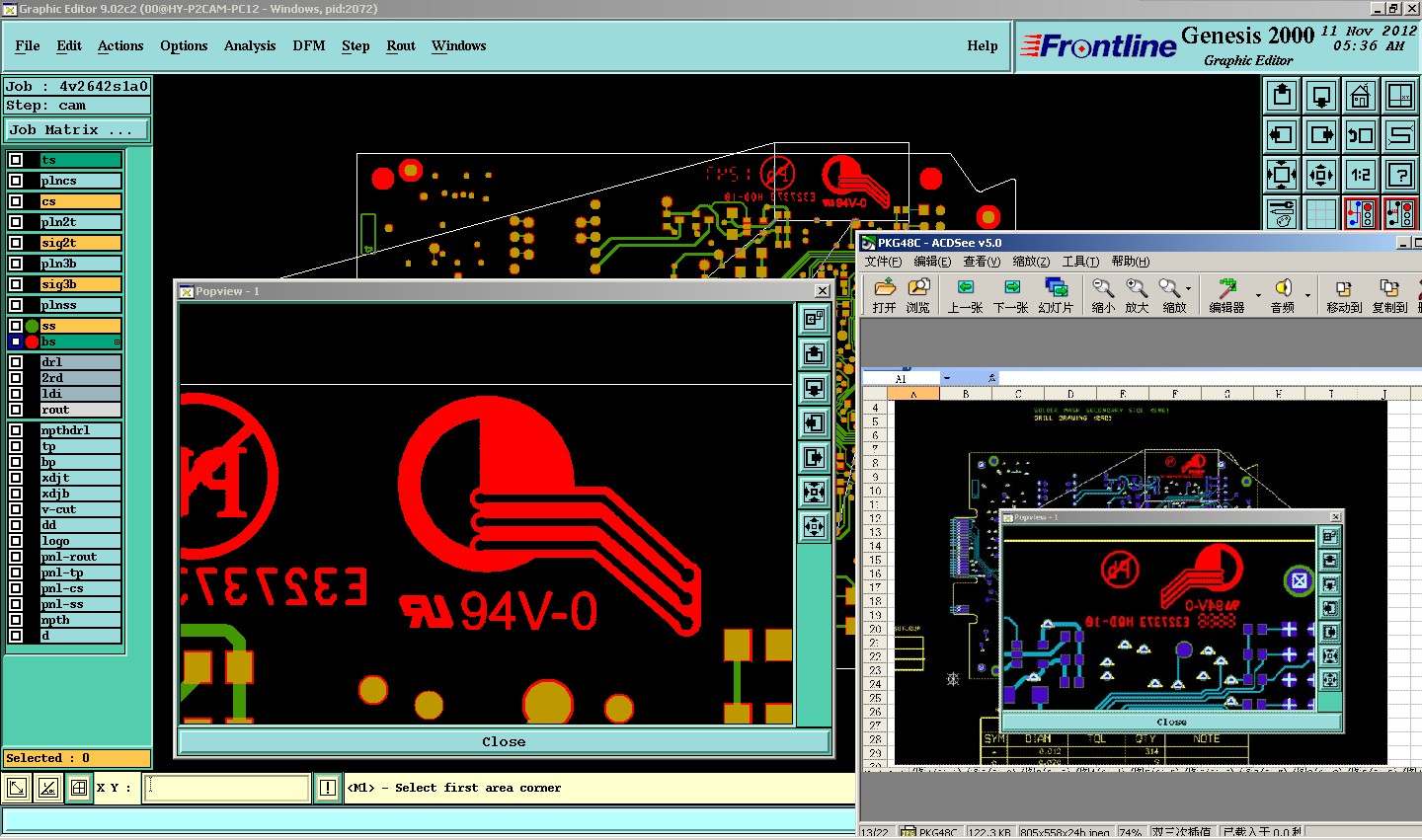Click the XY window pane icon
The image size is (1422, 840).
coord(1400,96)
